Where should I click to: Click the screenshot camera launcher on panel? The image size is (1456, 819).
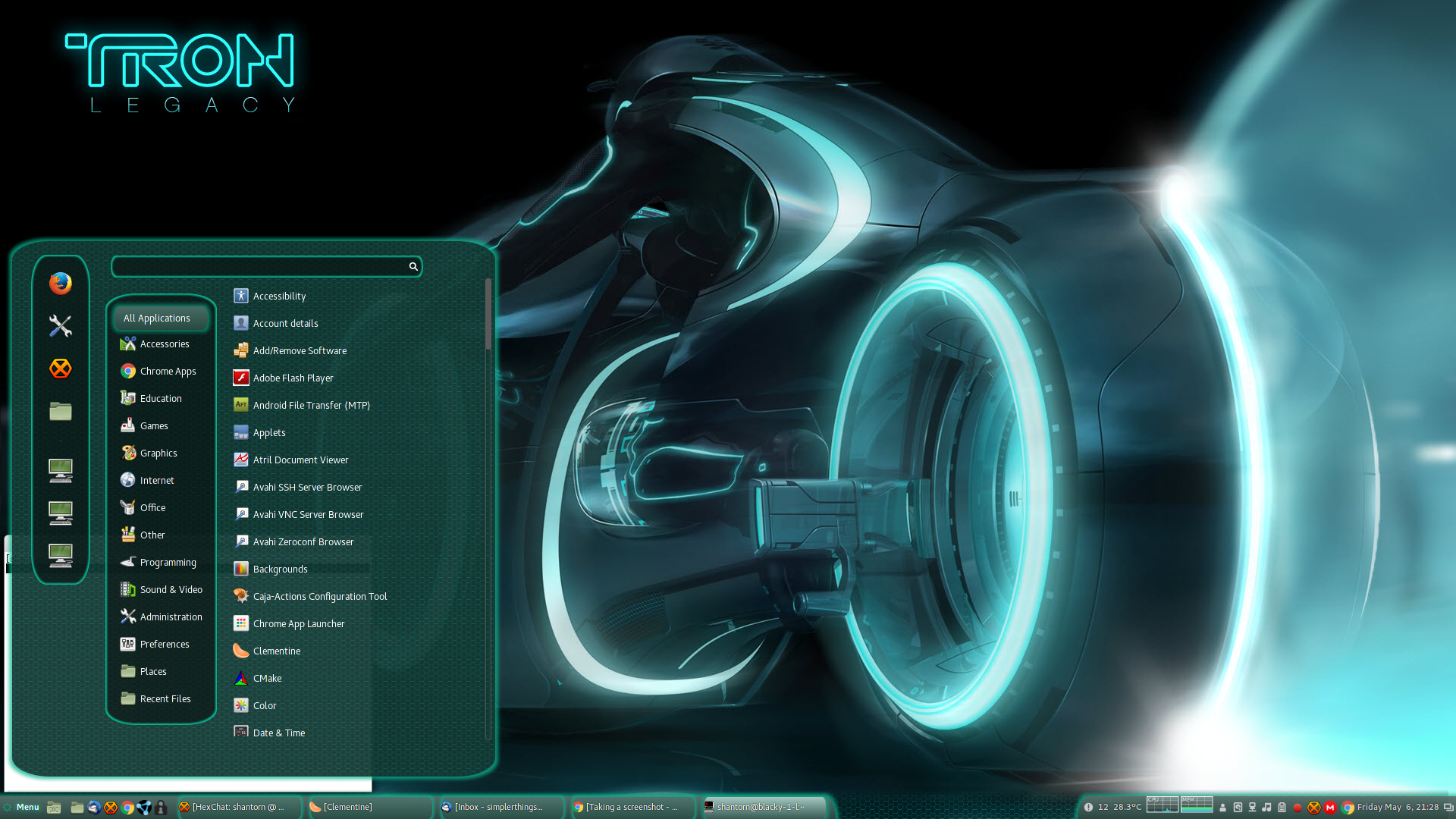point(54,808)
